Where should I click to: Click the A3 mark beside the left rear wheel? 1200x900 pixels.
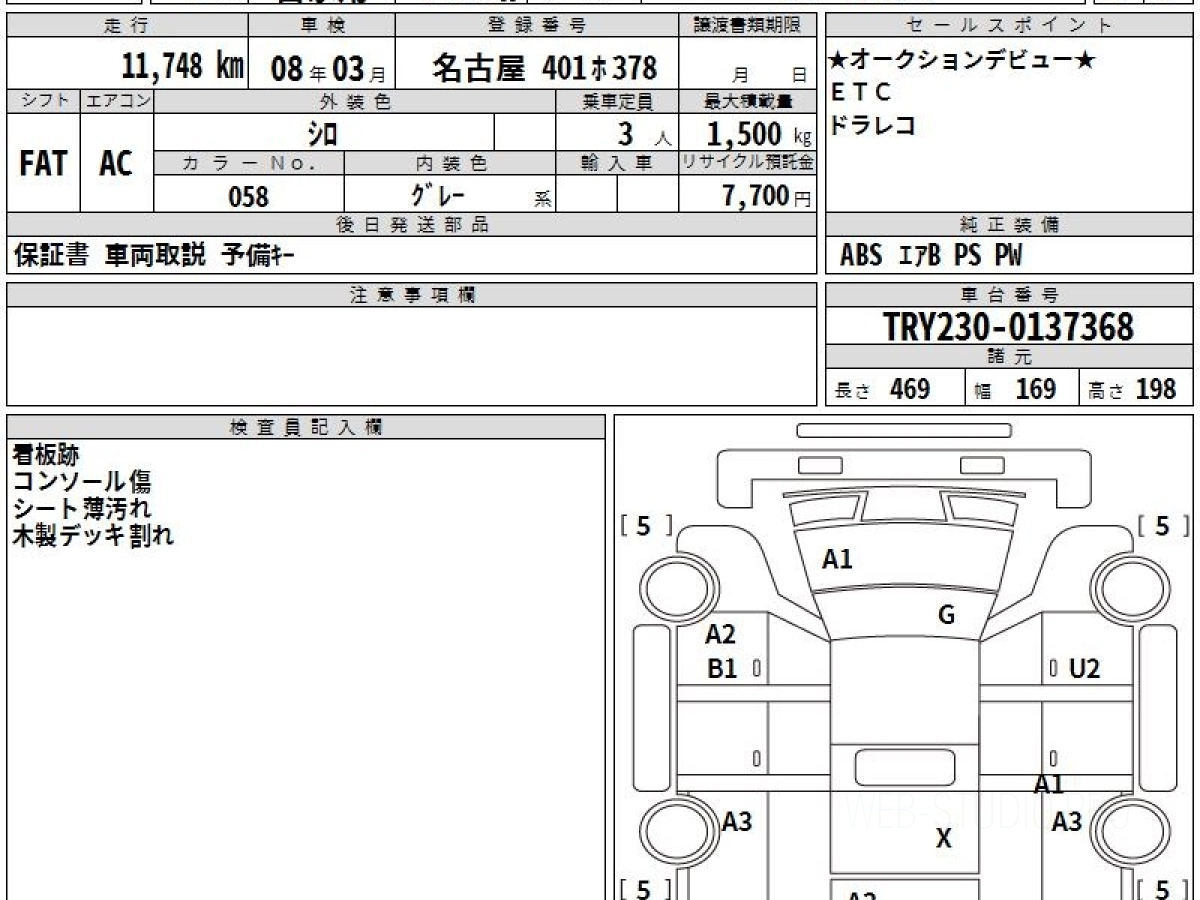pyautogui.click(x=736, y=823)
